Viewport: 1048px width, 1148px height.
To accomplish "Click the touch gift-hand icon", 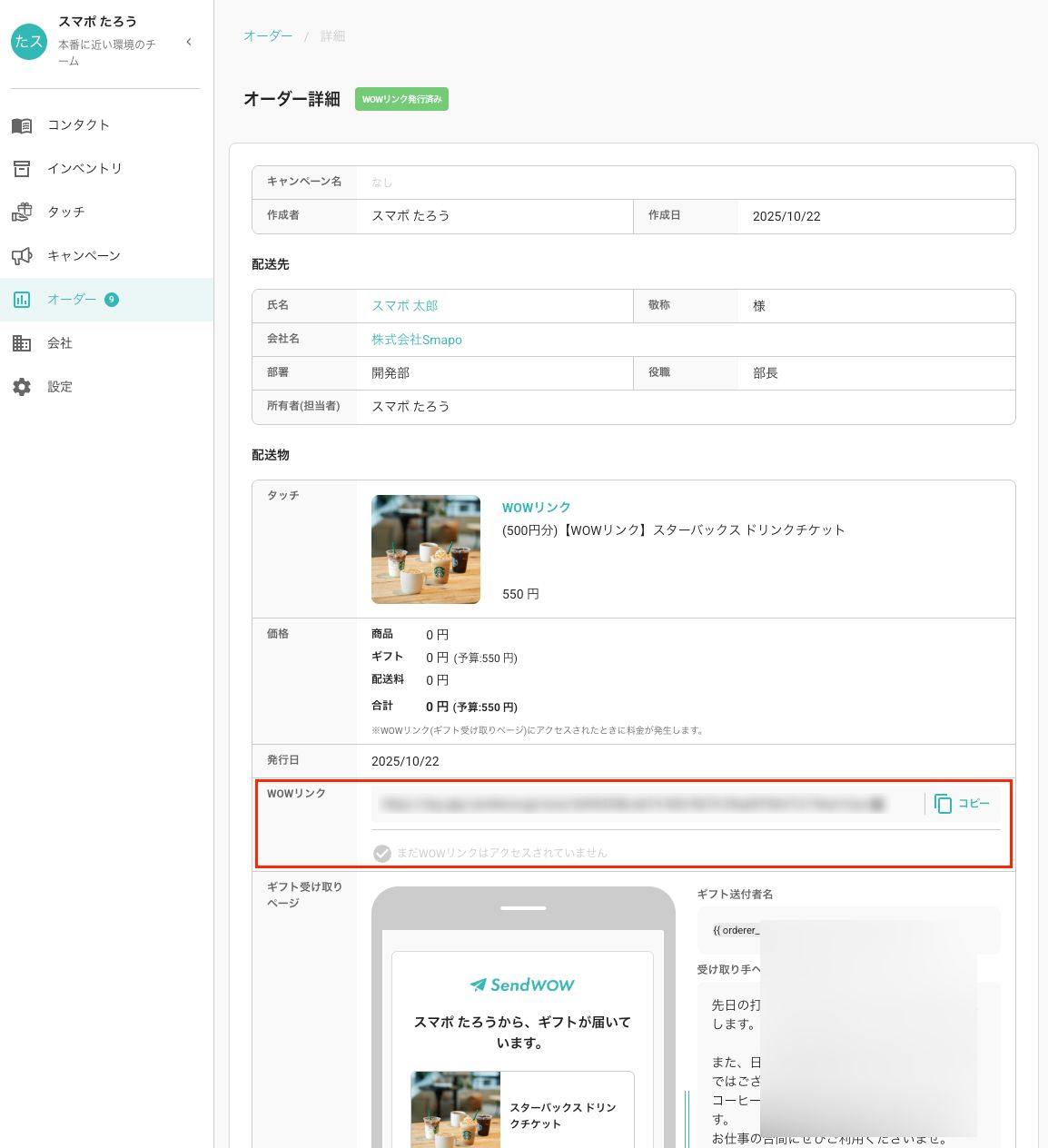I will click(x=22, y=213).
